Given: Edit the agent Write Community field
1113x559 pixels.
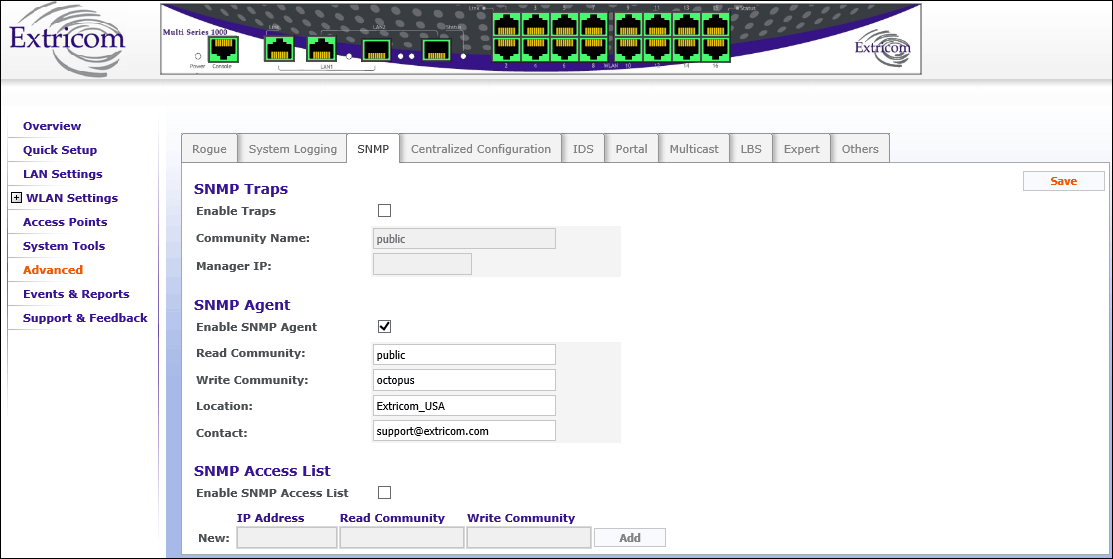Looking at the screenshot, I should coord(464,380).
